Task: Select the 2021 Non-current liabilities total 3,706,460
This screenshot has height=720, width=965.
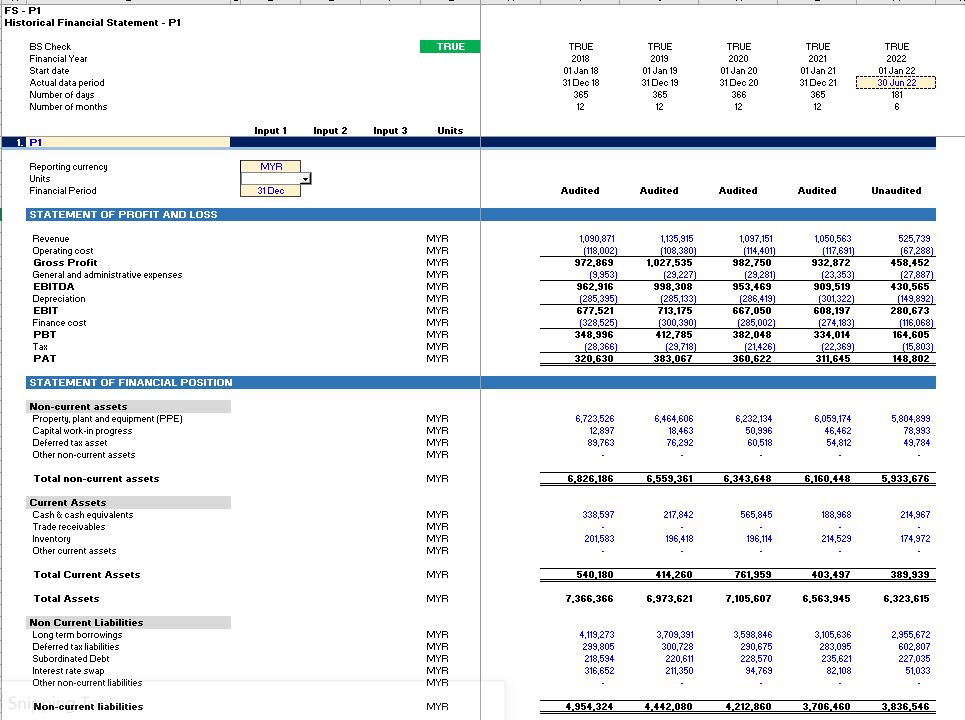Action: [827, 706]
